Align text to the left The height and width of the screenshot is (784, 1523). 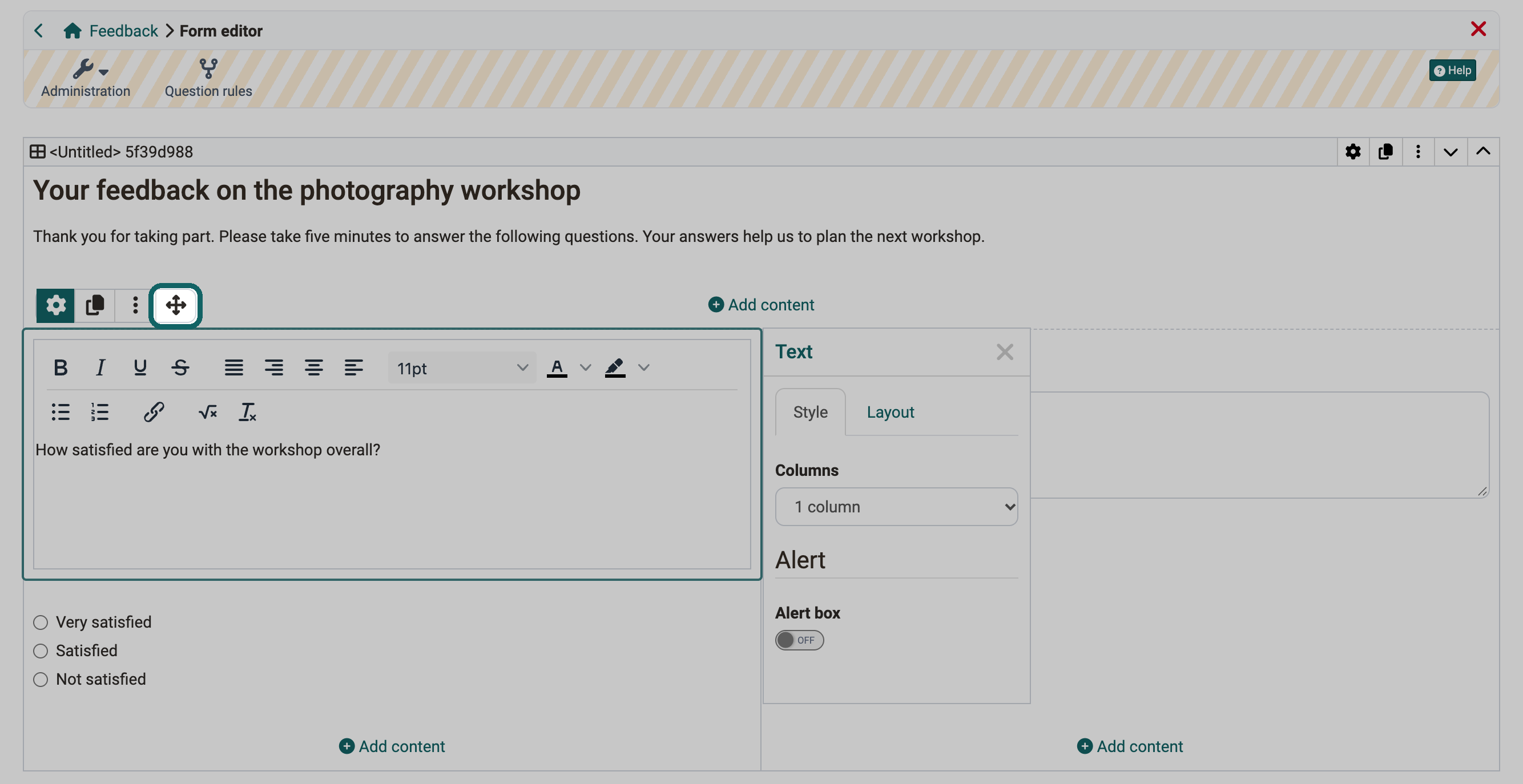(x=353, y=367)
